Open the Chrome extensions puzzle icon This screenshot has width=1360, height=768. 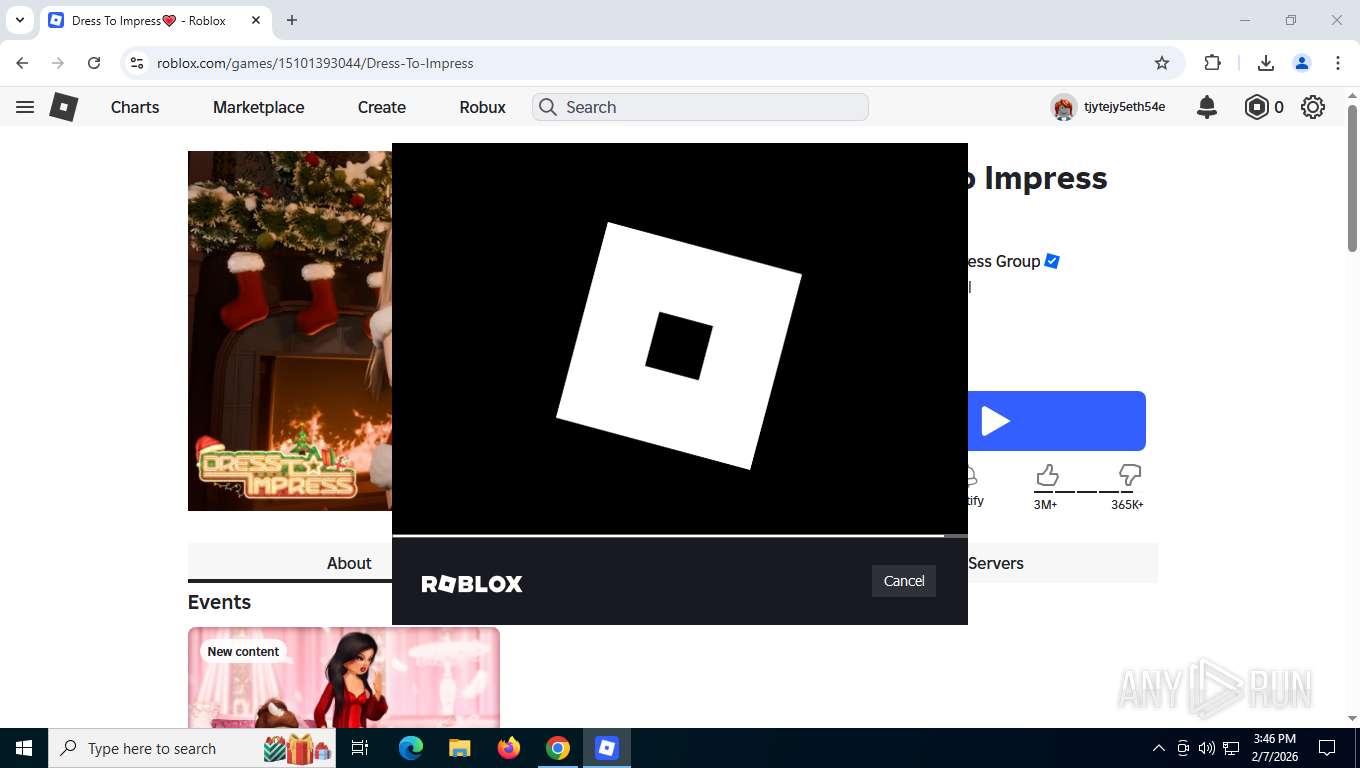point(1213,63)
